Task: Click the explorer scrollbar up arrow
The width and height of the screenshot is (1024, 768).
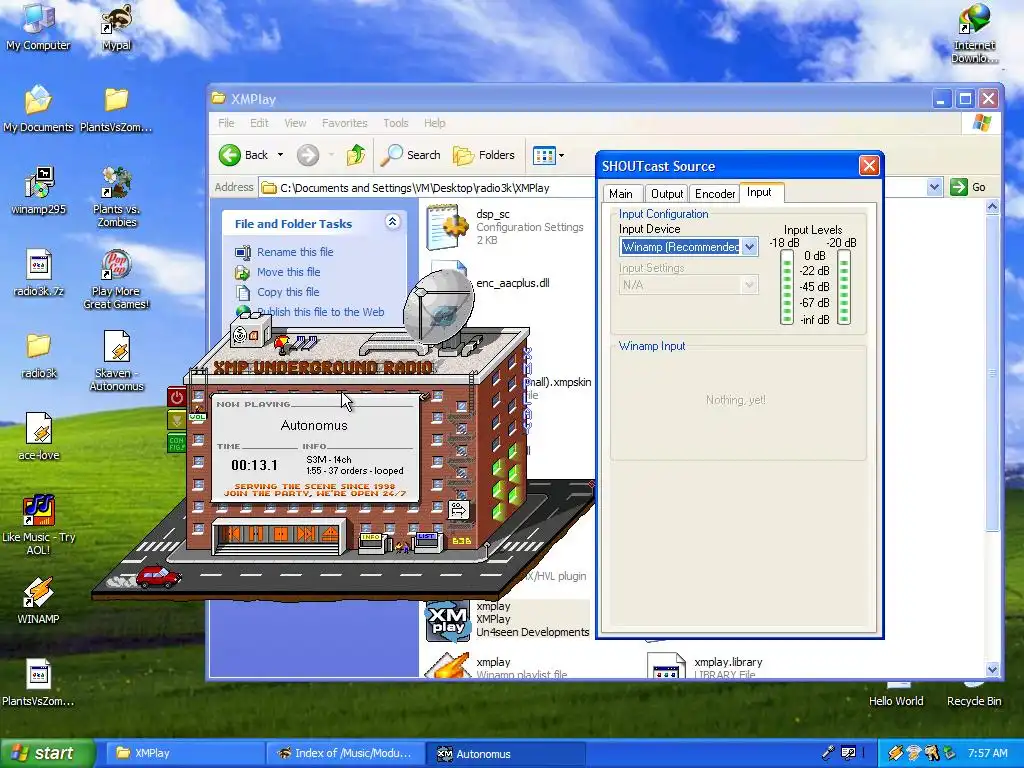Action: 992,208
